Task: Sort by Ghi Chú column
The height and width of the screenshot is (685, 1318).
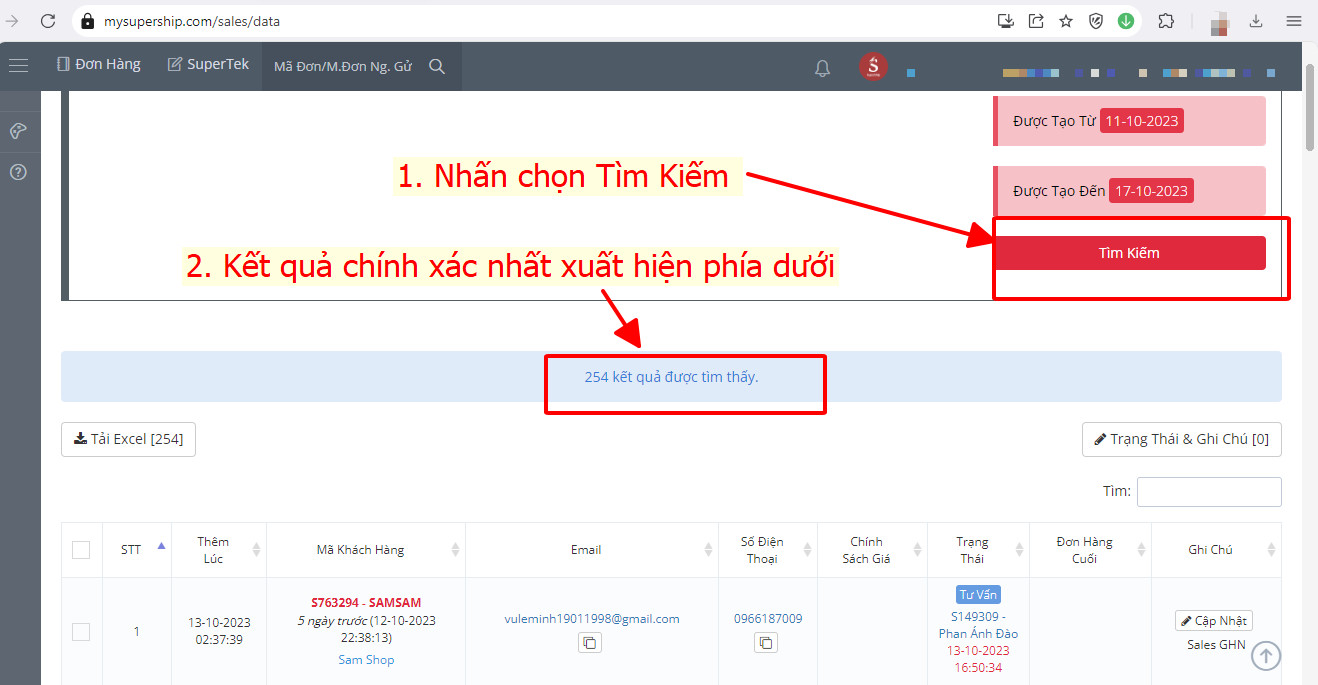Action: point(1217,549)
